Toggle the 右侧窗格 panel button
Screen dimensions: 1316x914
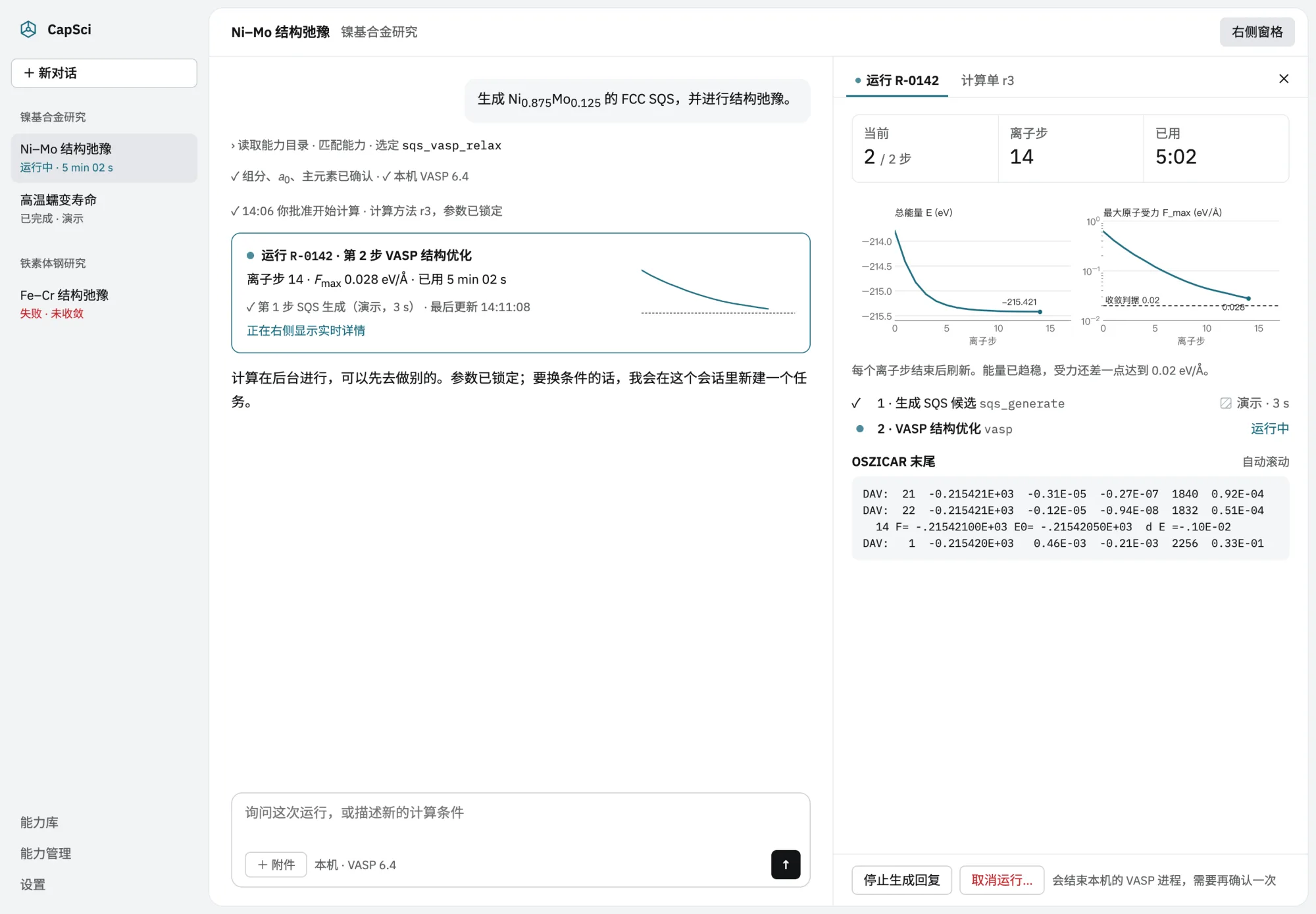click(1257, 32)
